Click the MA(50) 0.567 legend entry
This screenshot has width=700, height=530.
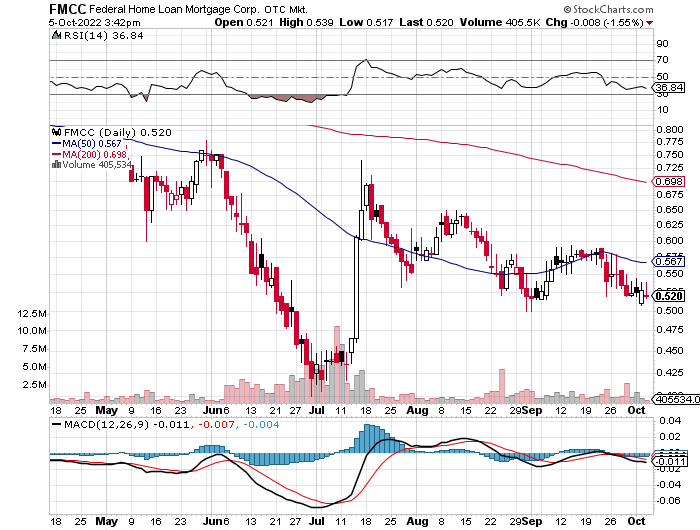(x=87, y=144)
